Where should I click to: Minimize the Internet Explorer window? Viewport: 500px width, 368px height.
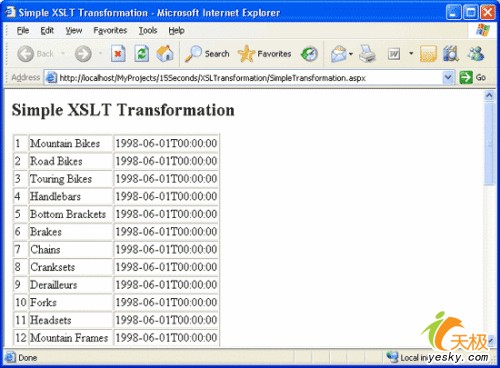click(453, 13)
